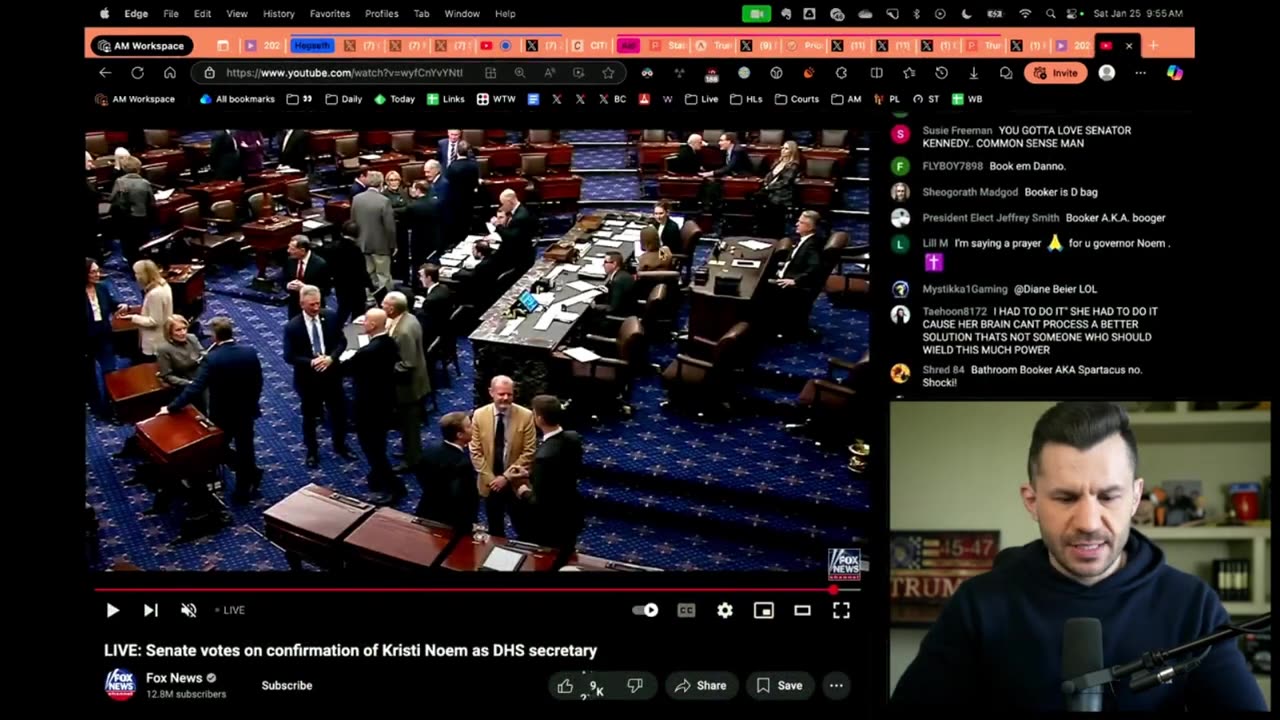Open the WB bookmark
Viewport: 1280px width, 720px height.
967,99
